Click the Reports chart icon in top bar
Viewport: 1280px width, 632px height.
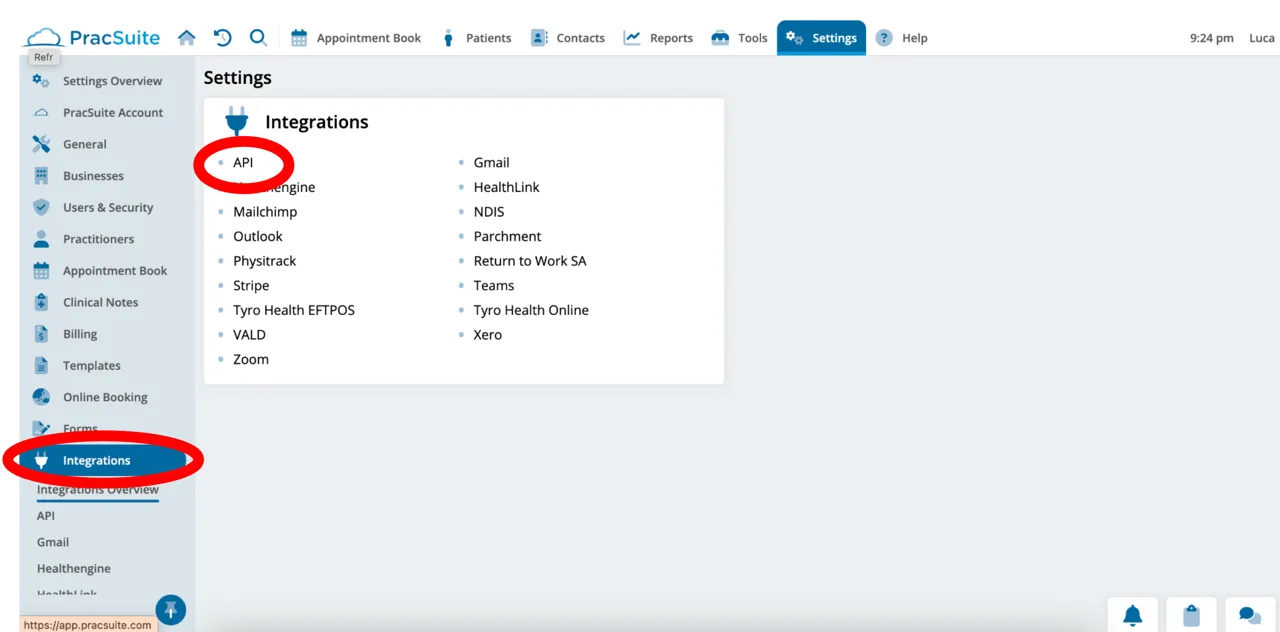point(632,38)
